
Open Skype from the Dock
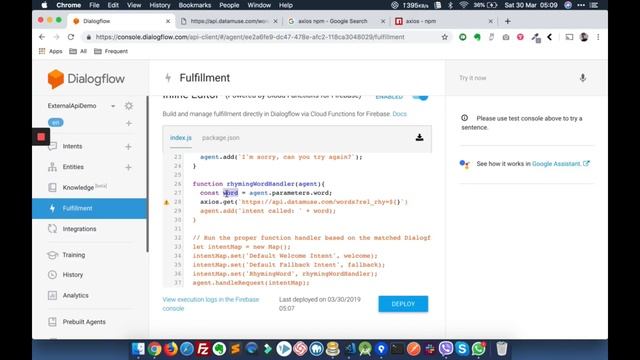462,349
